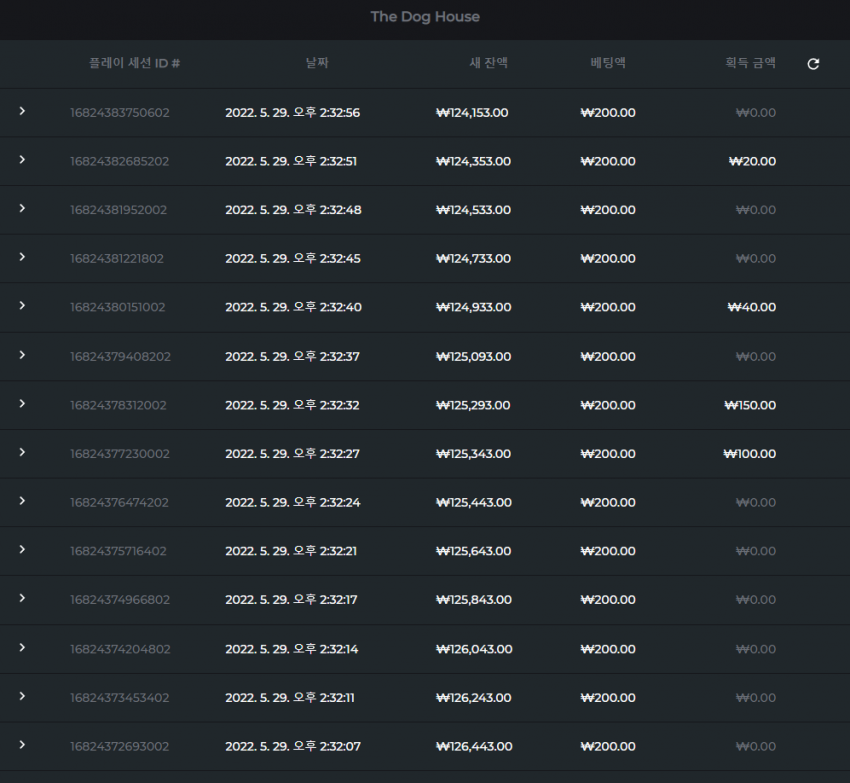The image size is (850, 783).
Task: Select session ID 16824378312002
Action: (118, 406)
